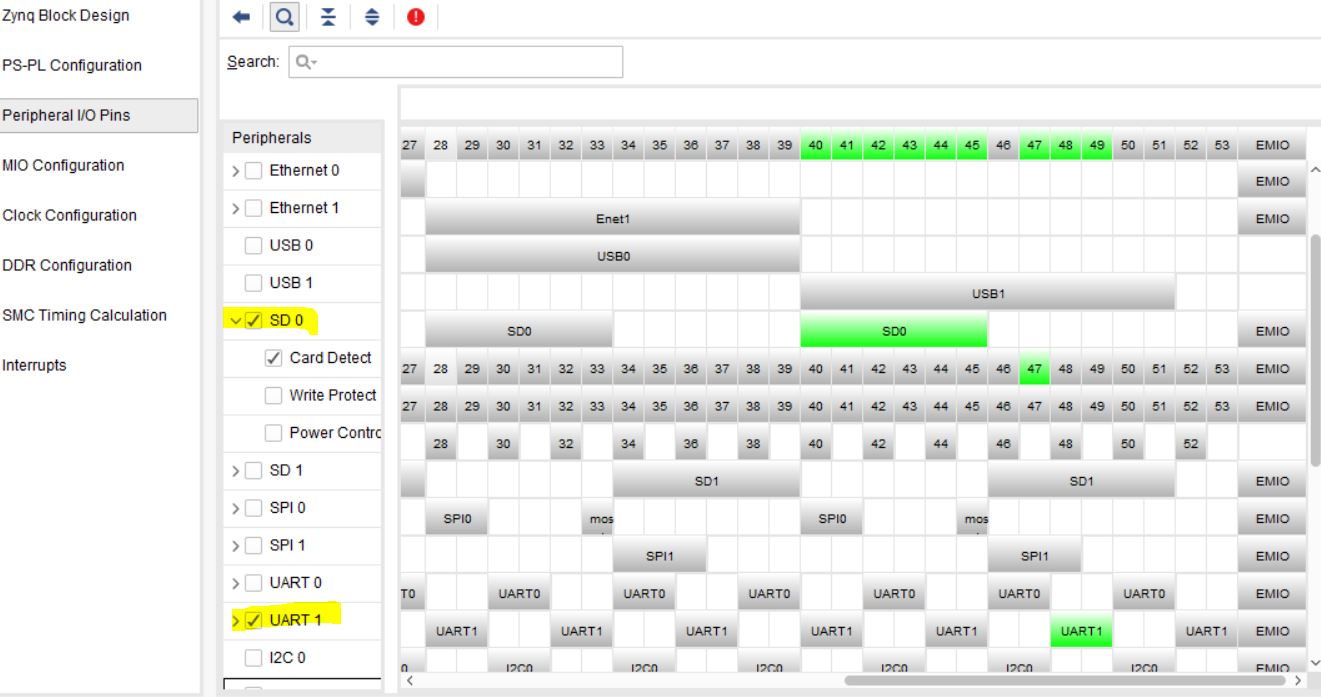Click the green UART1 pin block
The width and height of the screenshot is (1321, 697).
click(x=1081, y=629)
